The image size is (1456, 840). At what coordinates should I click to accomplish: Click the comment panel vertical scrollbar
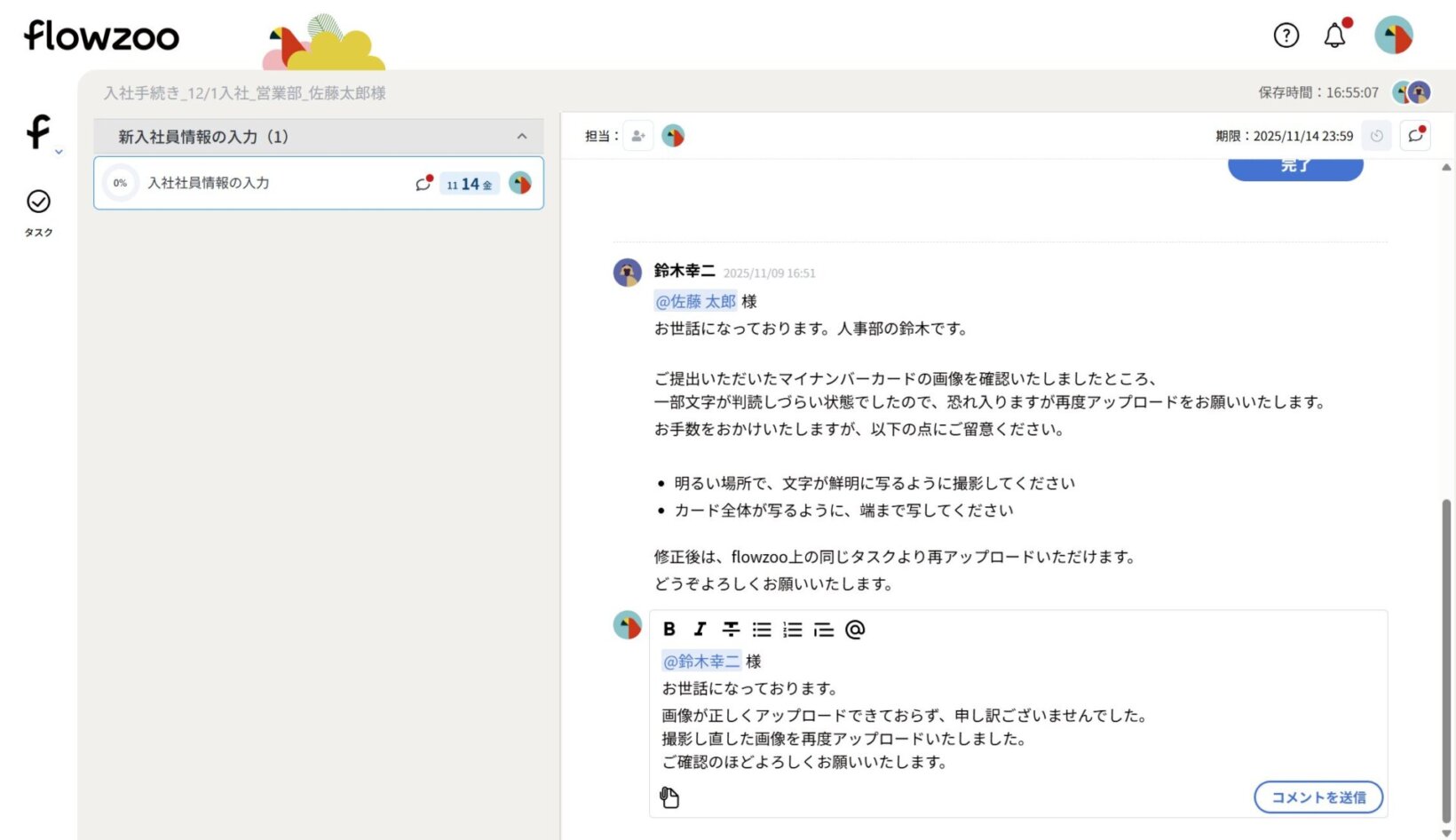click(1446, 657)
